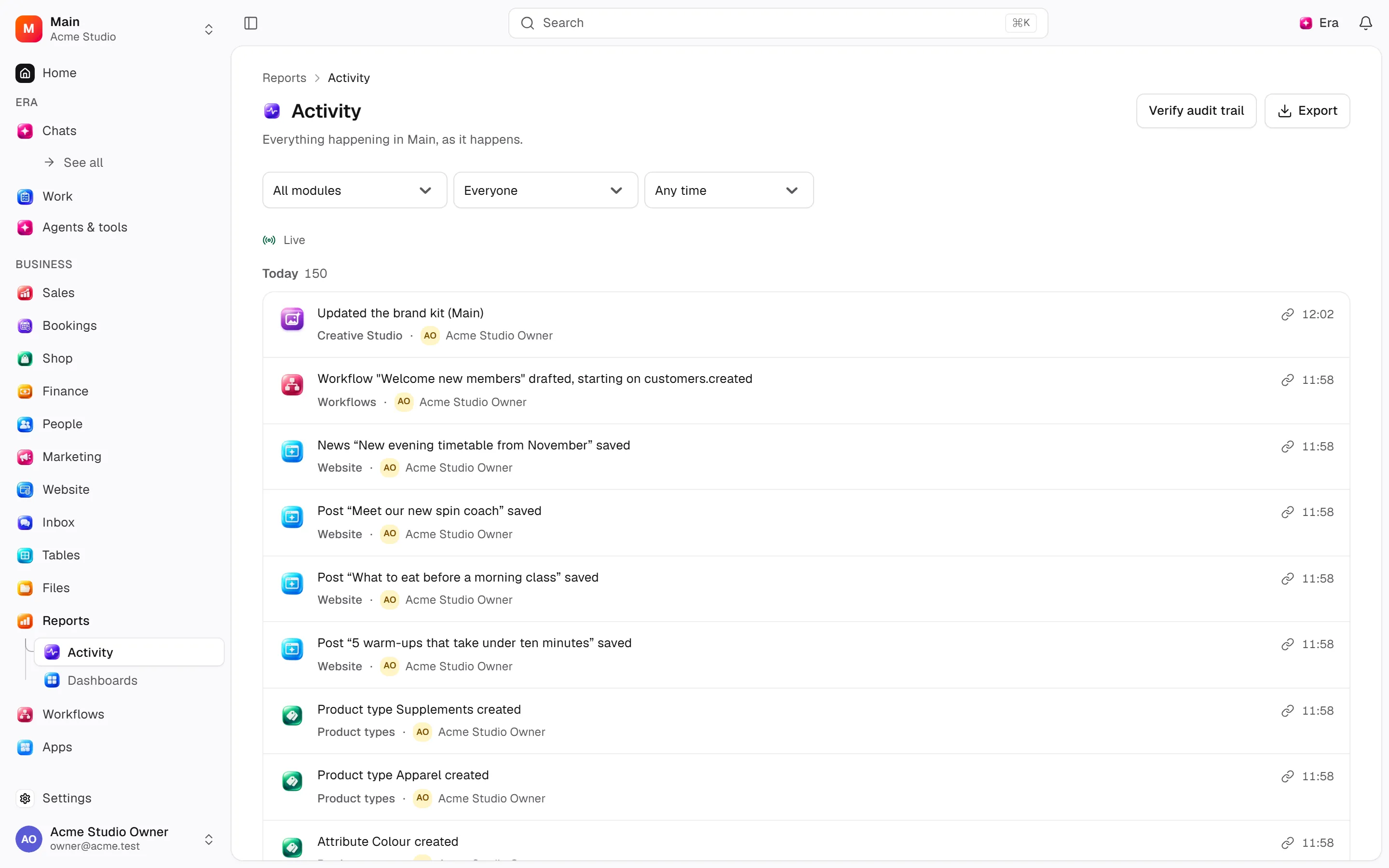Open 'Post 5 warm-ups that take under ten minutes' entry
The height and width of the screenshot is (868, 1389).
tap(806, 655)
